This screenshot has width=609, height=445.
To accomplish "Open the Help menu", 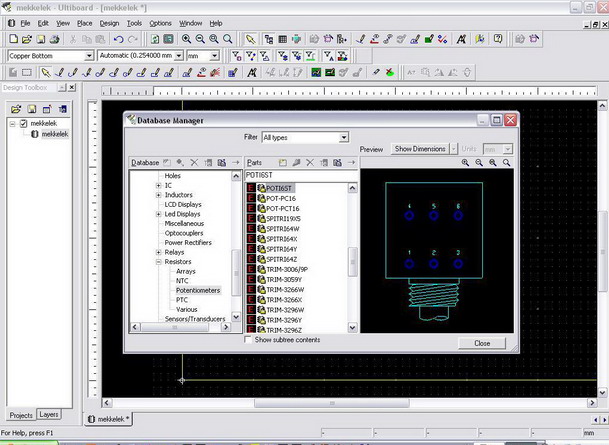I will (216, 23).
